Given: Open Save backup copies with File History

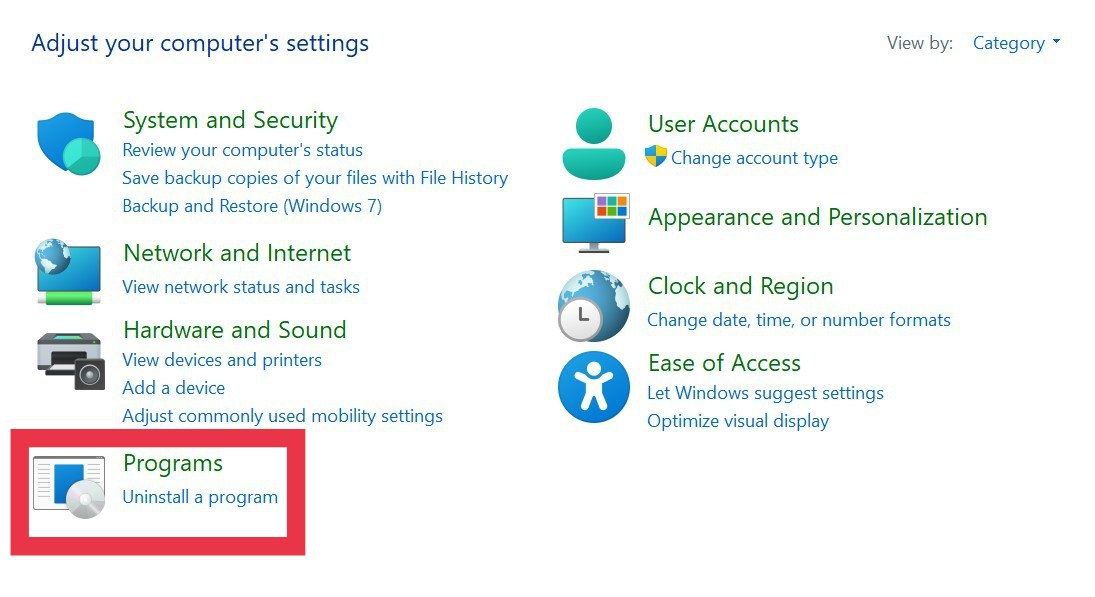Looking at the screenshot, I should pos(315,178).
